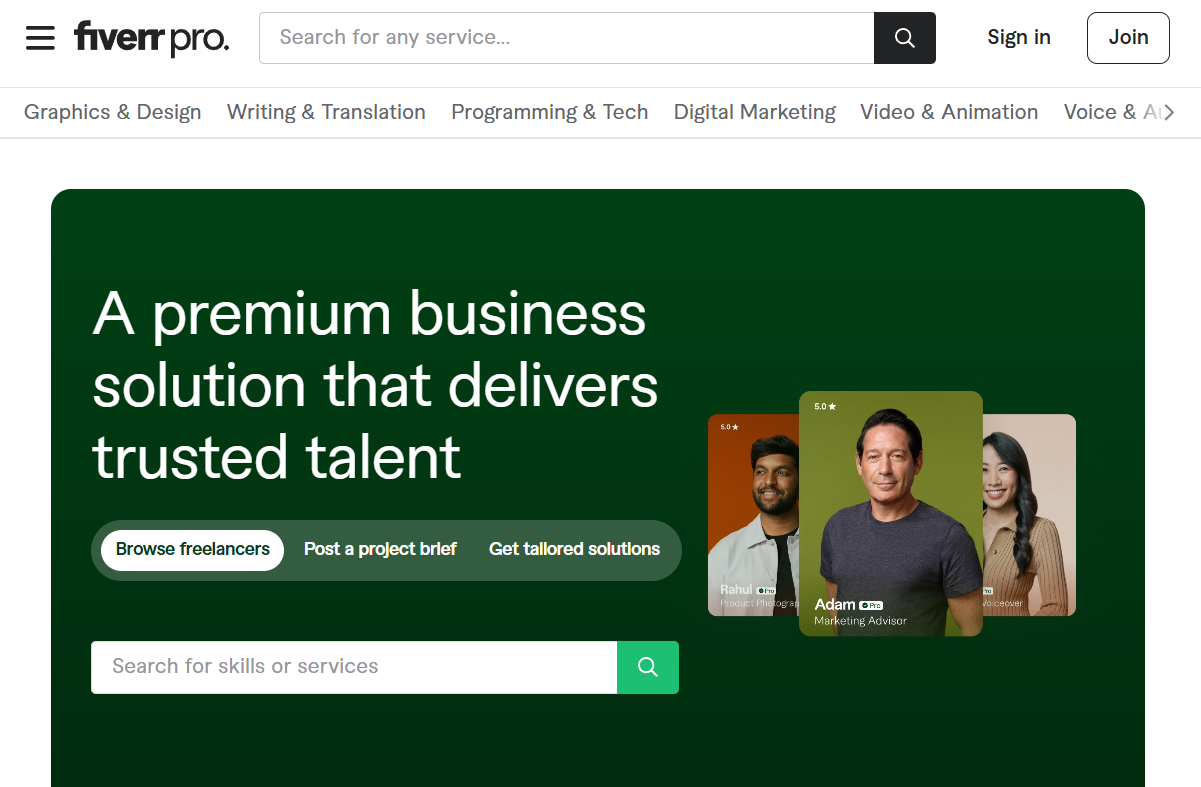The width and height of the screenshot is (1201, 787).
Task: Open the hamburger navigation menu
Action: [40, 37]
